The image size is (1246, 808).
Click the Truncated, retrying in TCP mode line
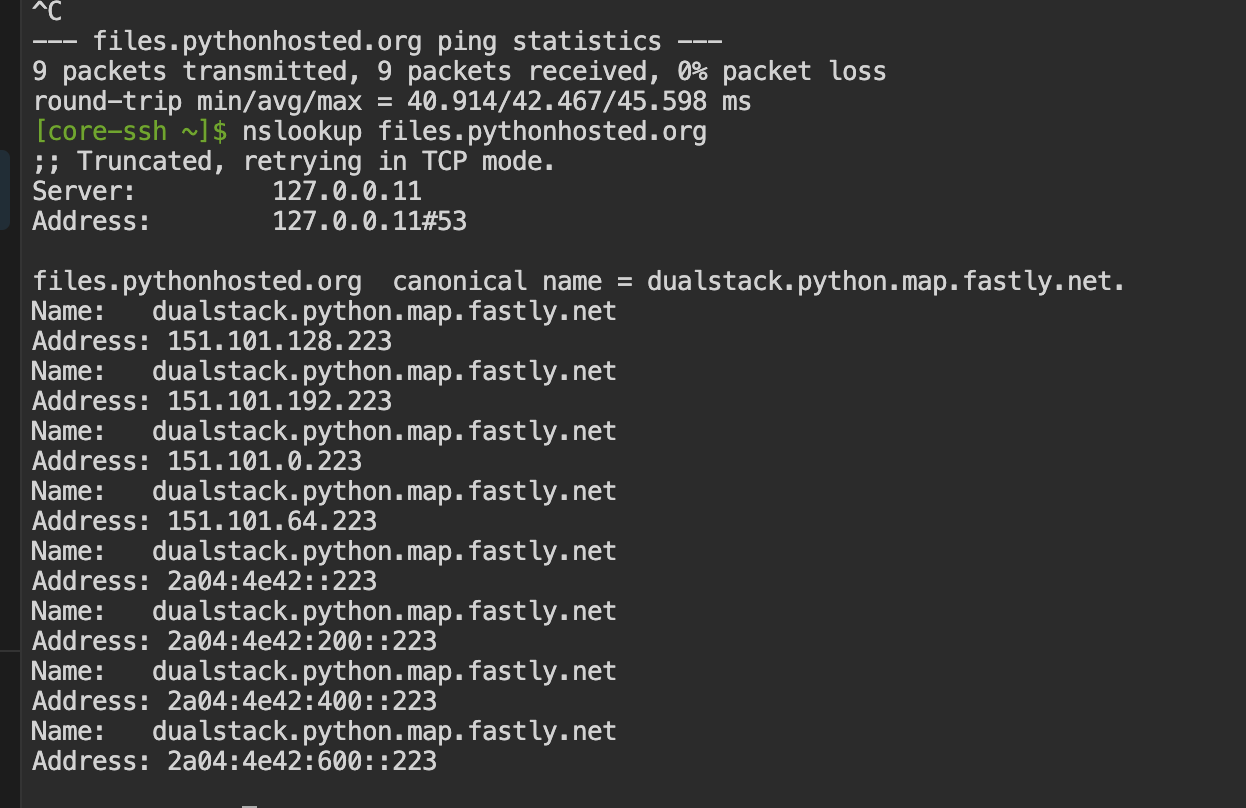tap(293, 161)
